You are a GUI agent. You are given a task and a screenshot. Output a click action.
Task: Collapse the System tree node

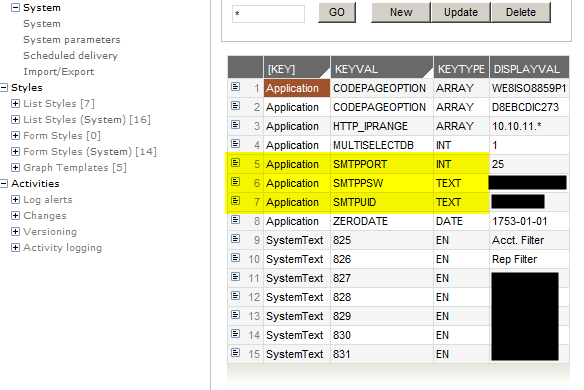[15, 7]
